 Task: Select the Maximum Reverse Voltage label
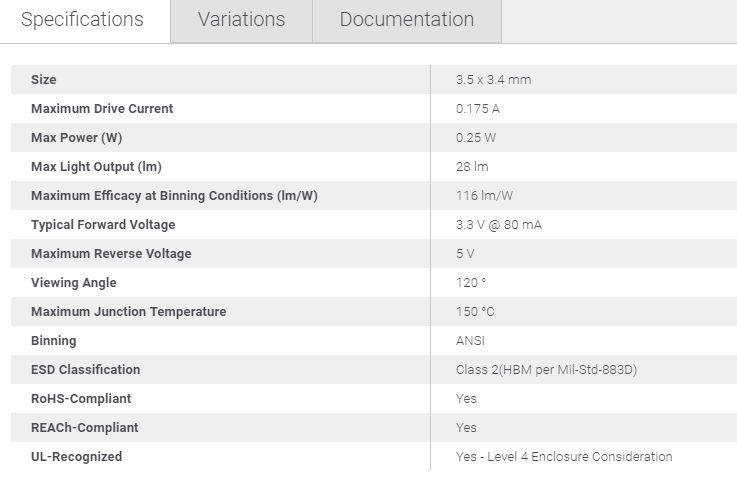pos(111,254)
